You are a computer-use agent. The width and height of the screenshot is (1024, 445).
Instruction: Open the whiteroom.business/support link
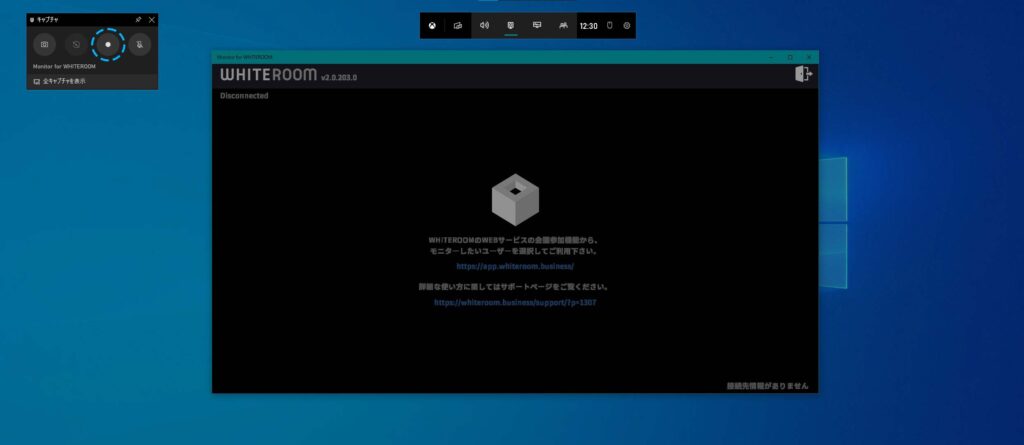515,303
